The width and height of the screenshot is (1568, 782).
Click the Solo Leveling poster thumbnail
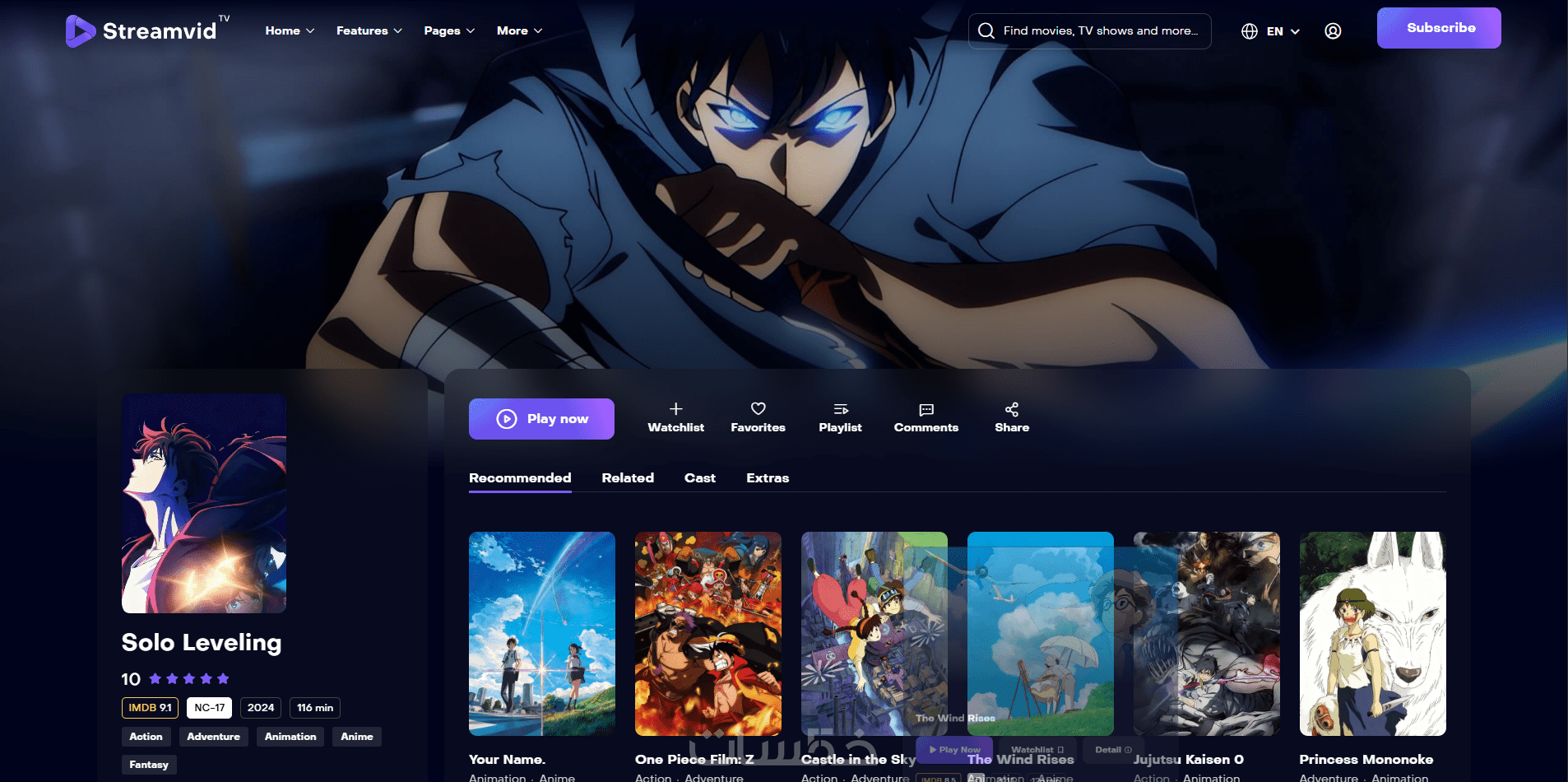point(204,503)
